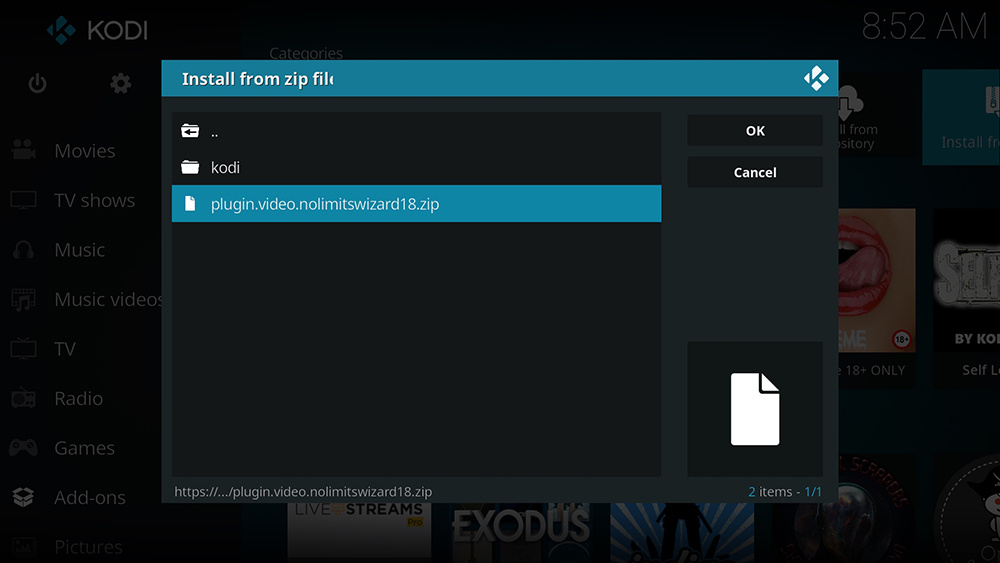Click the OK button in dialog
1000x563 pixels.
click(754, 131)
